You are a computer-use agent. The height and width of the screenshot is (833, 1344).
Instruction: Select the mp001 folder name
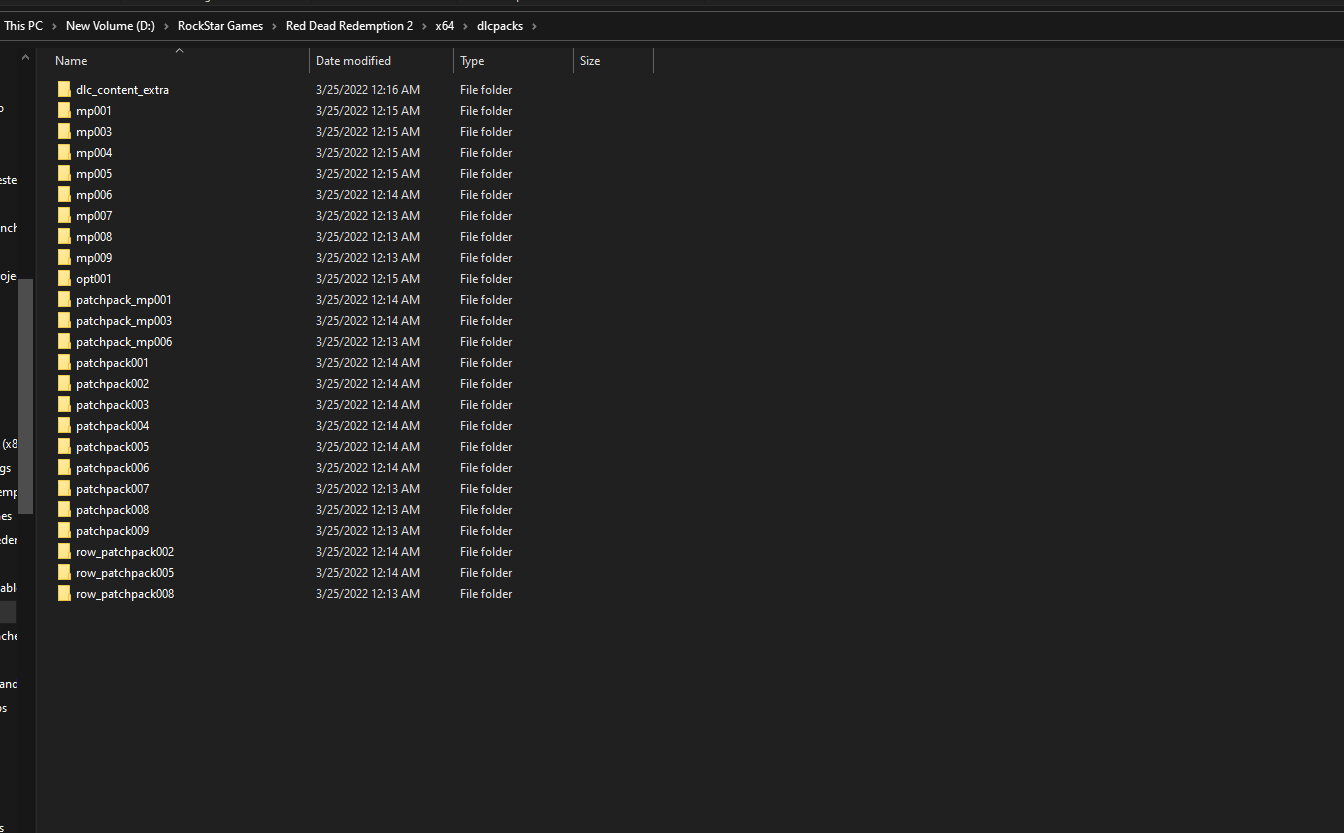coord(94,111)
